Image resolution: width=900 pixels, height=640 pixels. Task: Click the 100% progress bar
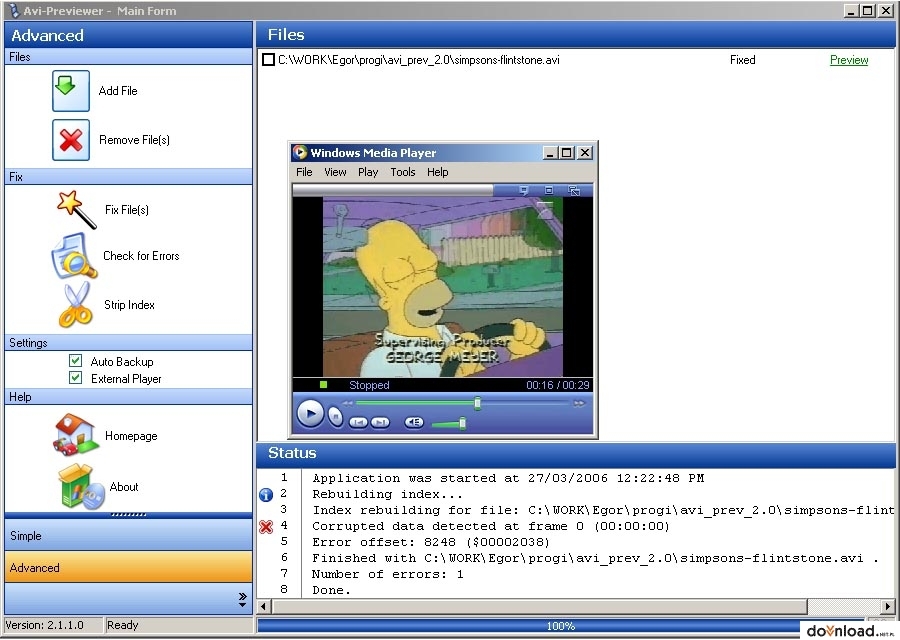560,626
